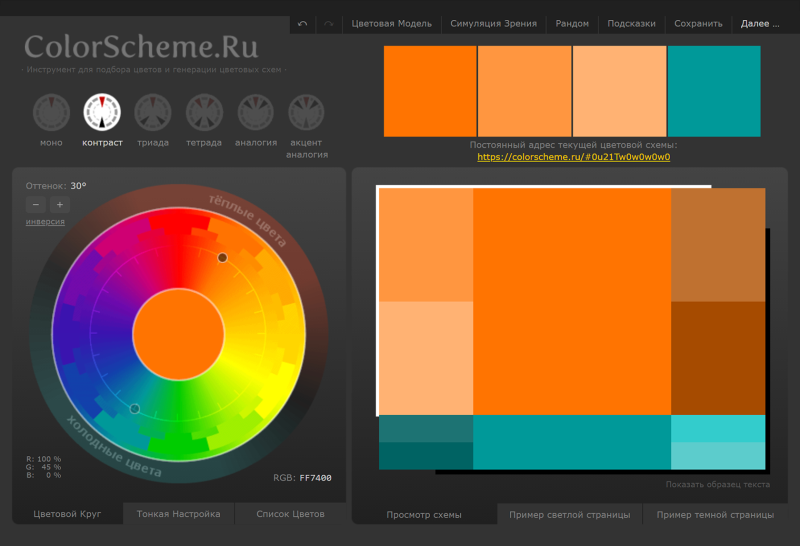This screenshot has height=546, width=800.
Task: Switch to the Список Цветов tab
Action: (x=290, y=514)
